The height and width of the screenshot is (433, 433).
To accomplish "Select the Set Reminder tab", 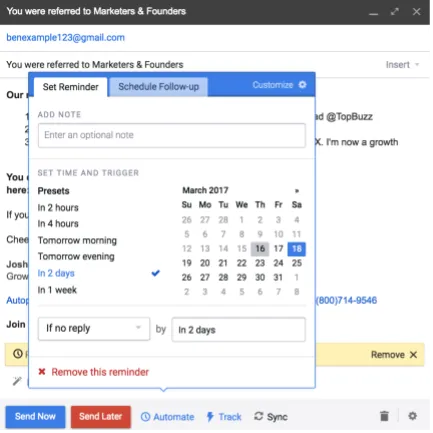I will [71, 87].
